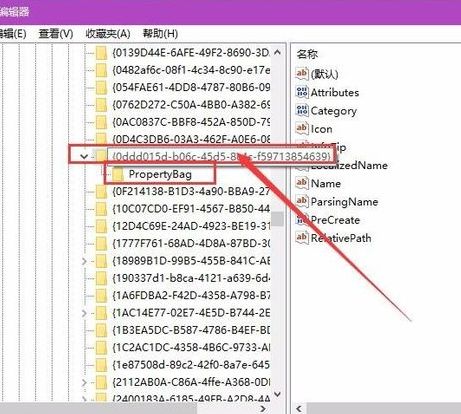
Task: Select key {190337d1-b8ca-4121-a639
Action: (191, 278)
